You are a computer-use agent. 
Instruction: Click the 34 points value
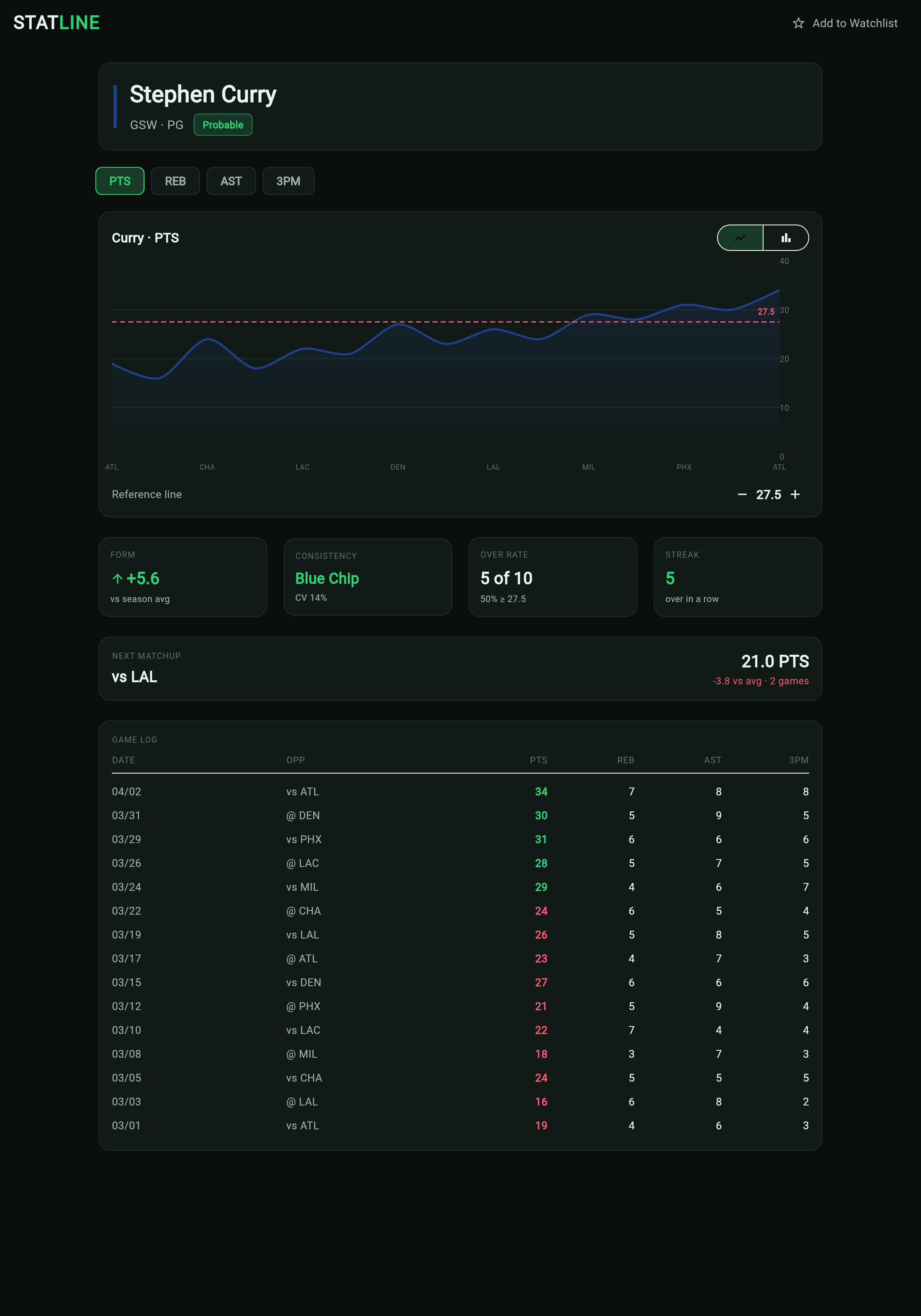(541, 792)
